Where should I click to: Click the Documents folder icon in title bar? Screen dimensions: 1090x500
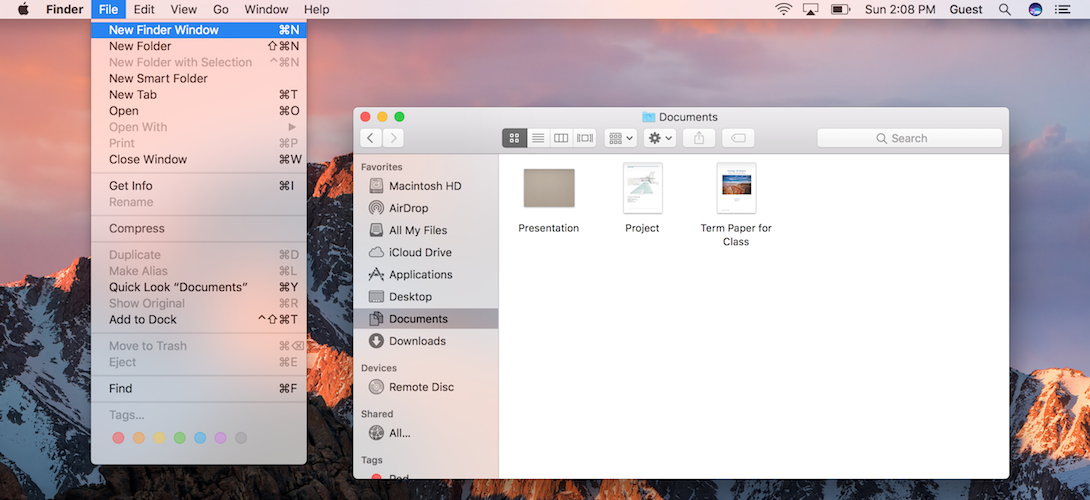click(649, 117)
